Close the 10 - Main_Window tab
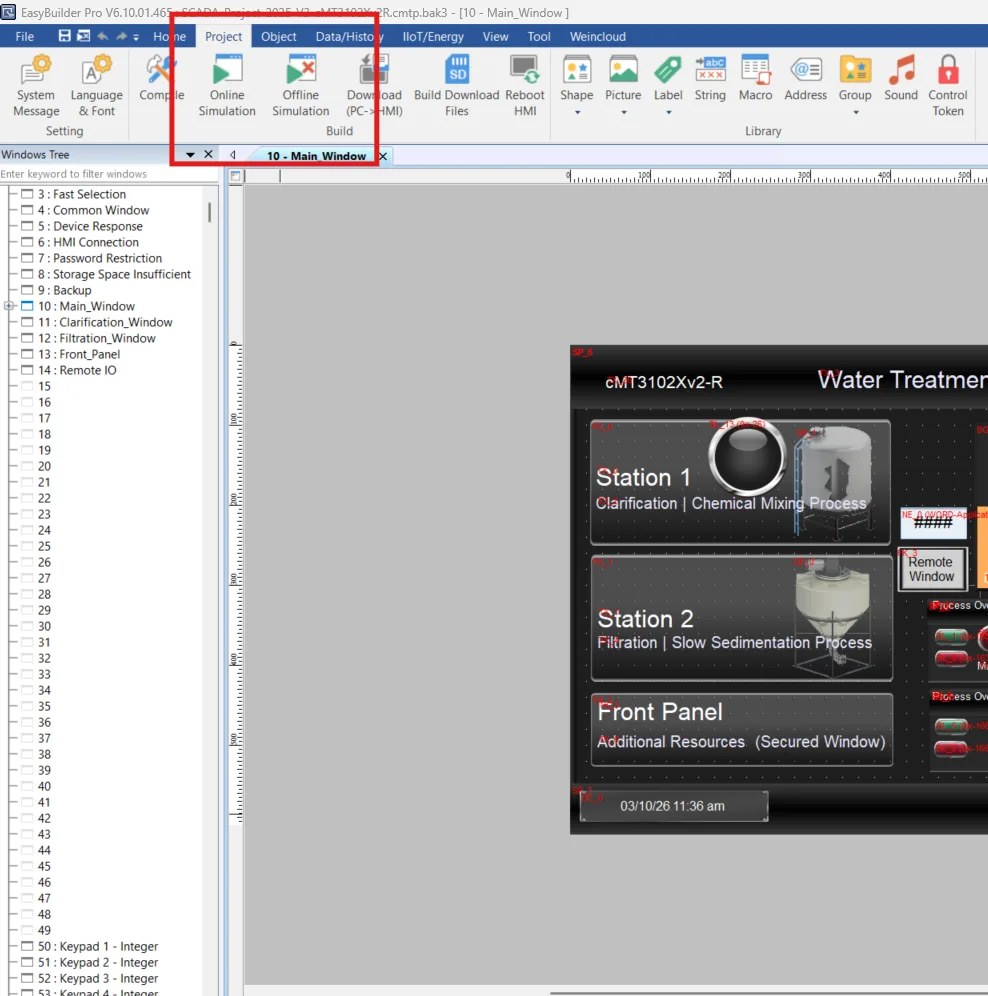 pyautogui.click(x=382, y=156)
